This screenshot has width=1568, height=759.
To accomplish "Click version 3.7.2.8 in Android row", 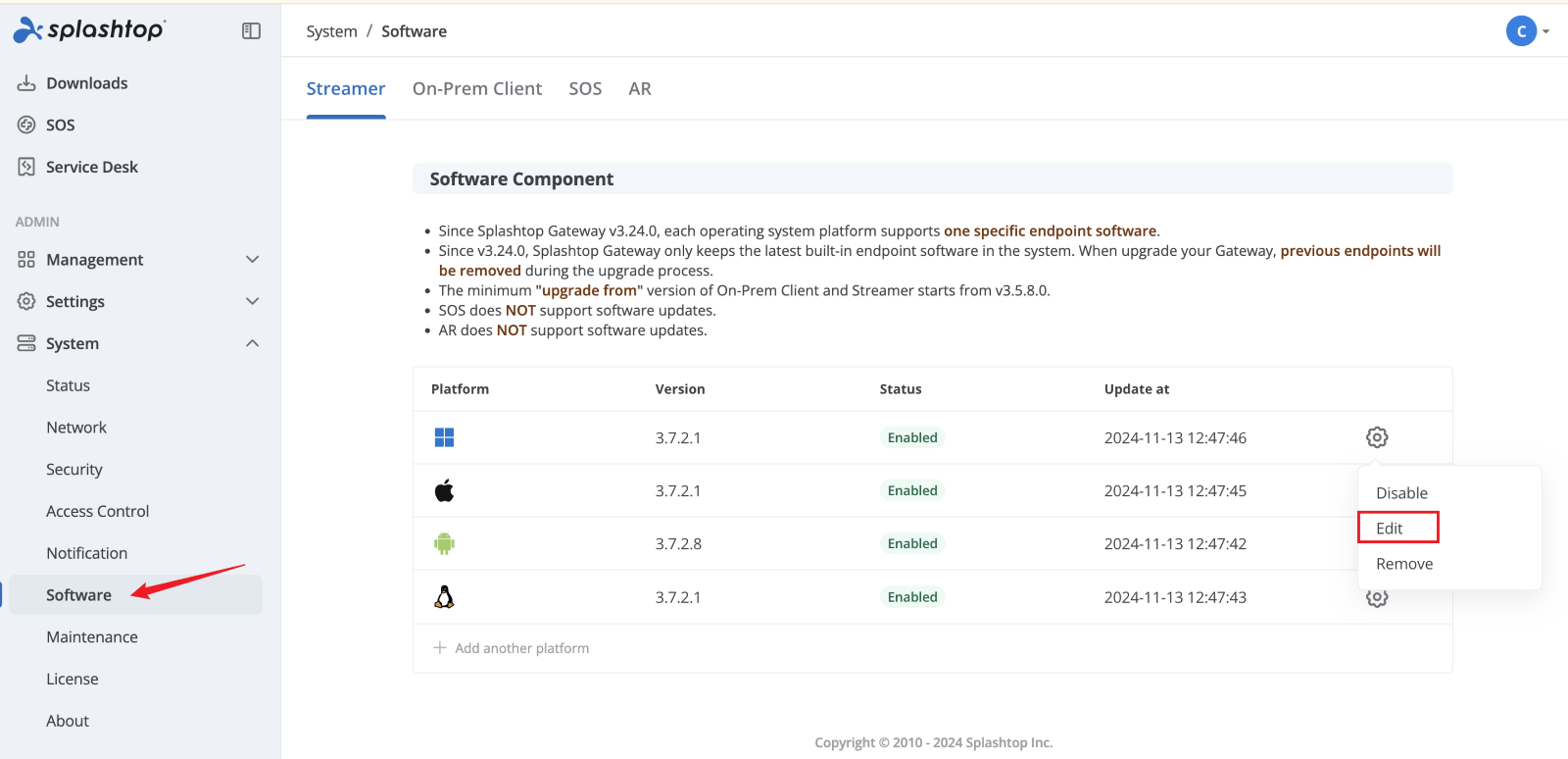I will (678, 544).
